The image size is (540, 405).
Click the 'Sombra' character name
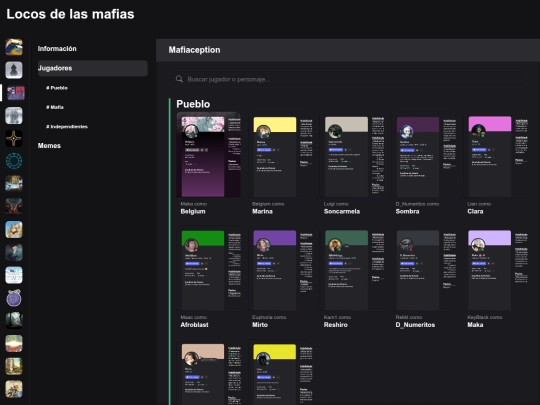(407, 211)
